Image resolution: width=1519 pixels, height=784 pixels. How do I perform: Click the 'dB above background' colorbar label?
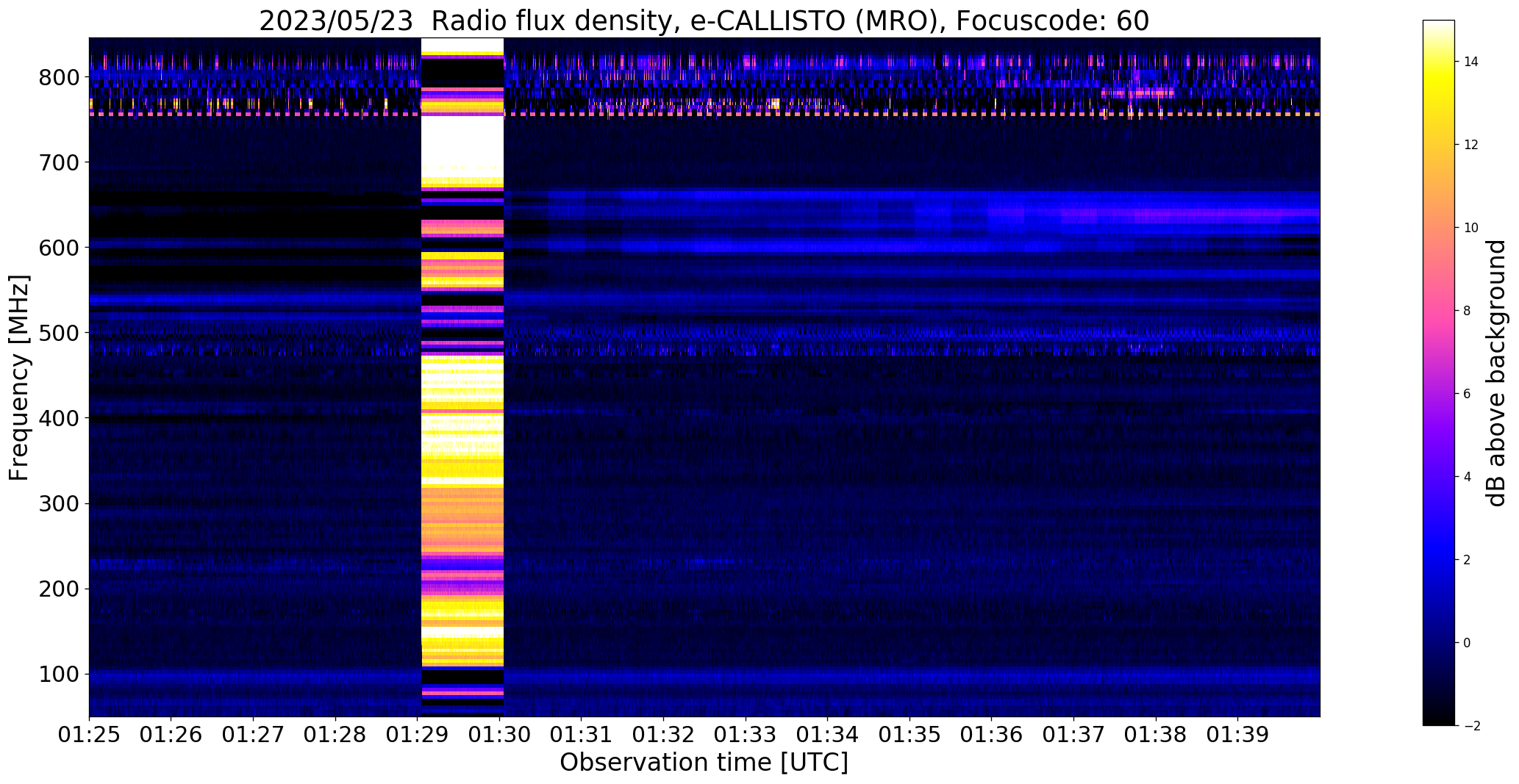pyautogui.click(x=1496, y=373)
